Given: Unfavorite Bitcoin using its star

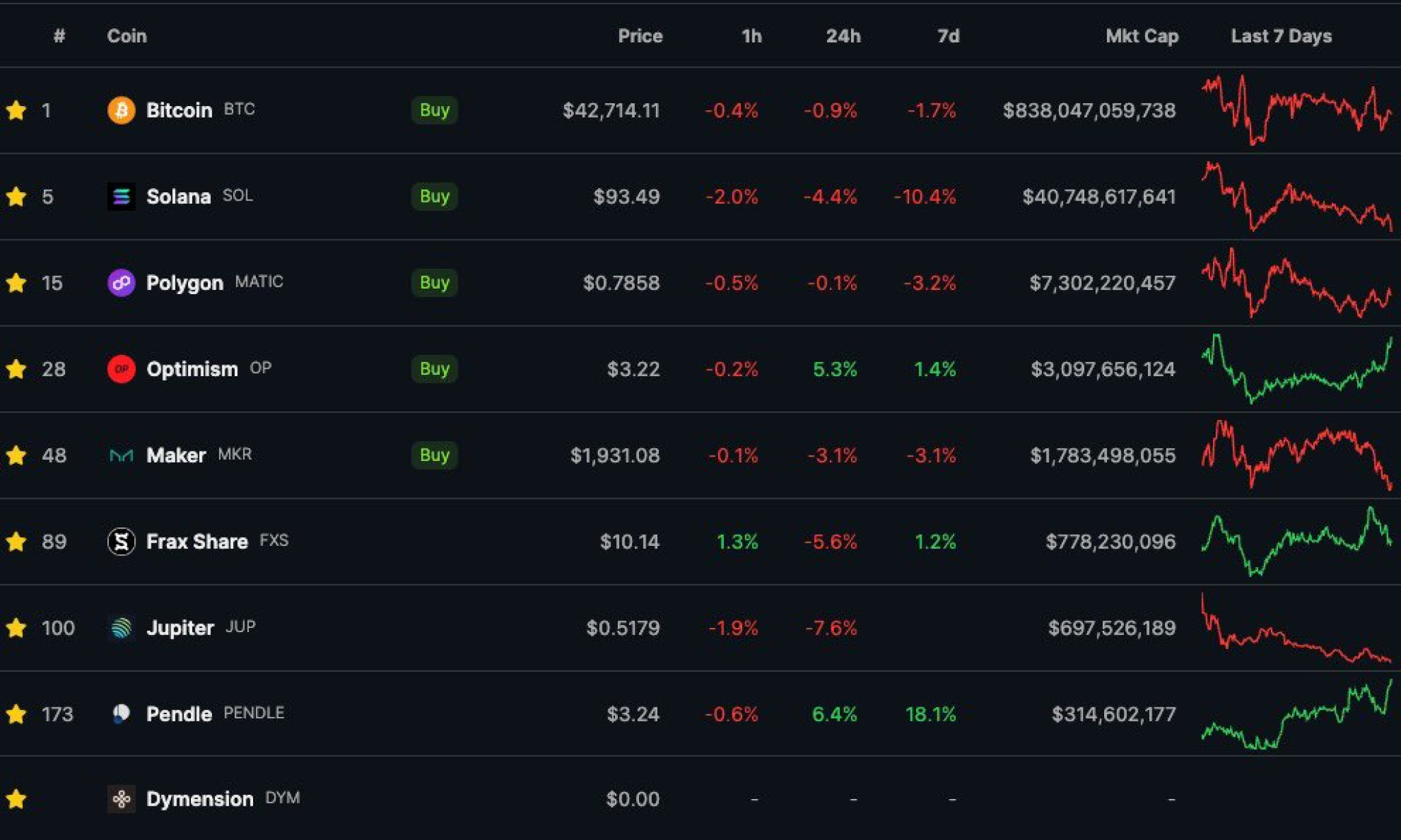Looking at the screenshot, I should [16, 110].
